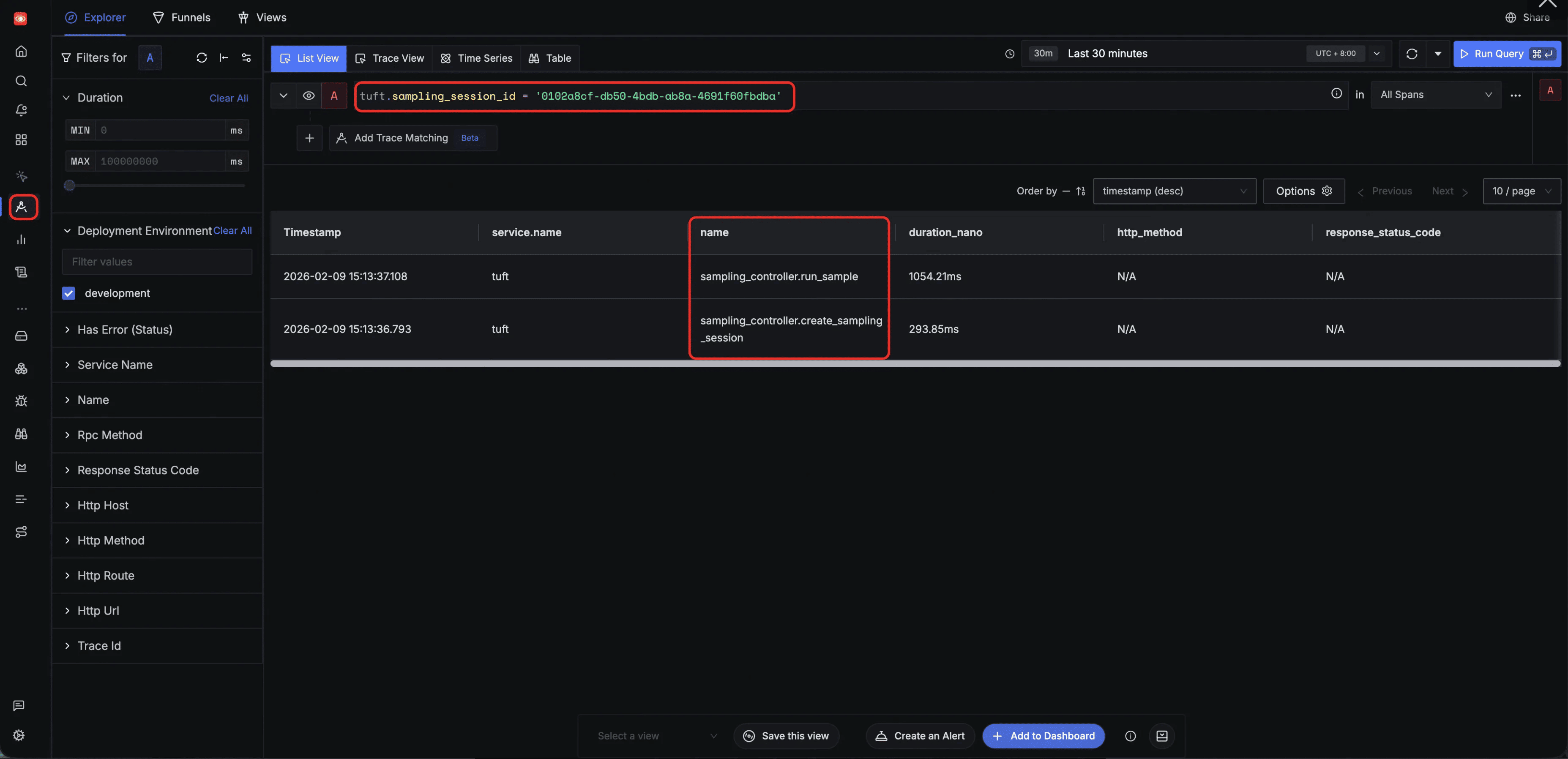Screen dimensions: 1568x759
Task: Open the Home sidebar icon
Action: tap(21, 51)
